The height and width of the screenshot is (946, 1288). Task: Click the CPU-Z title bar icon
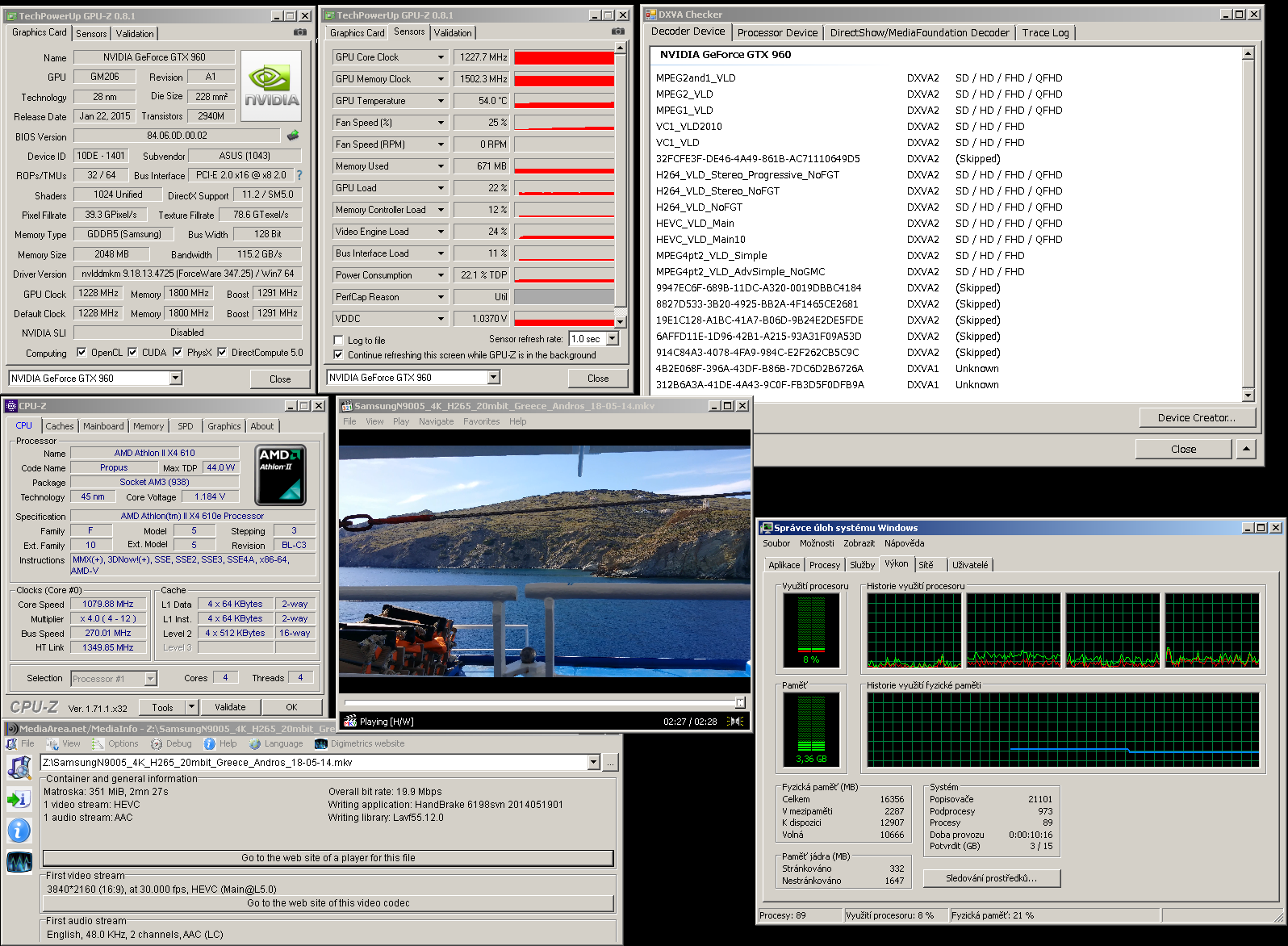[11, 406]
